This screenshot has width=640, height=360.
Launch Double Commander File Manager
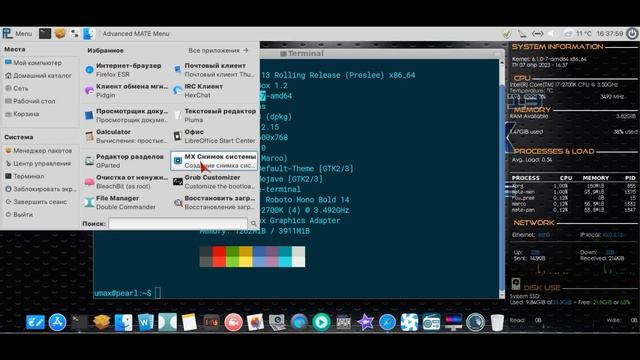coord(125,202)
